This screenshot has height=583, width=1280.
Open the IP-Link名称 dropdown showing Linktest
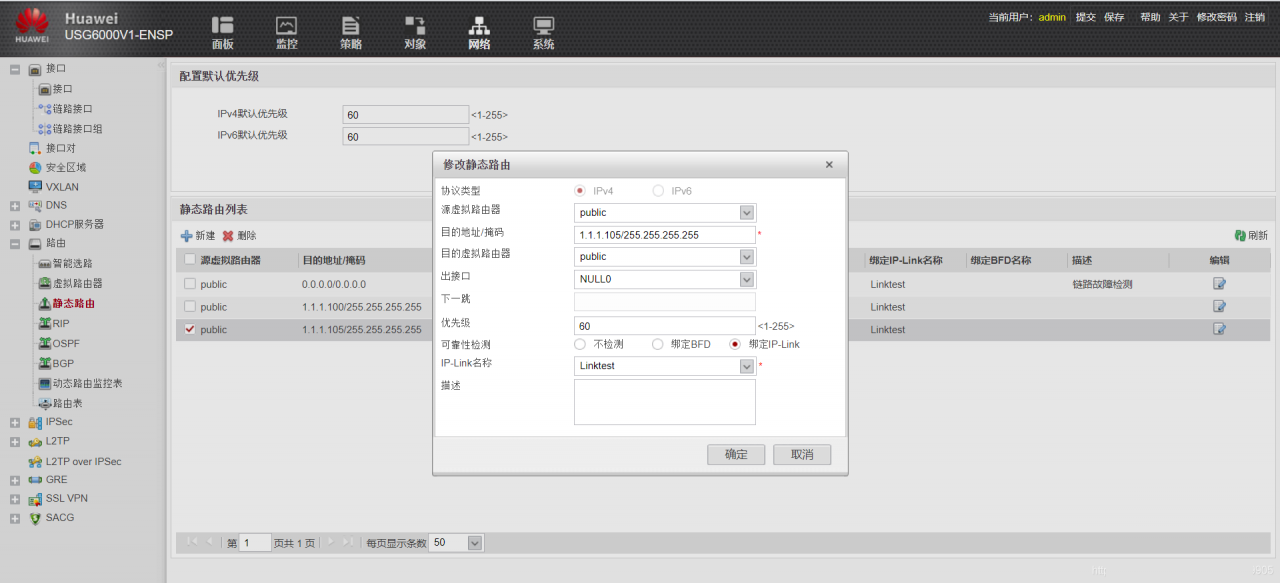746,366
